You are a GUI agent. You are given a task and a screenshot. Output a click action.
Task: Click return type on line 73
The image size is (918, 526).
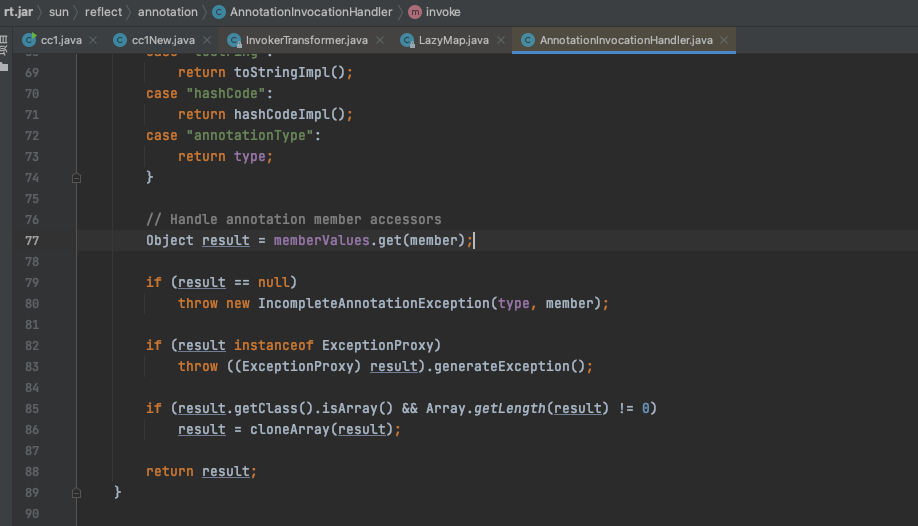tap(225, 156)
